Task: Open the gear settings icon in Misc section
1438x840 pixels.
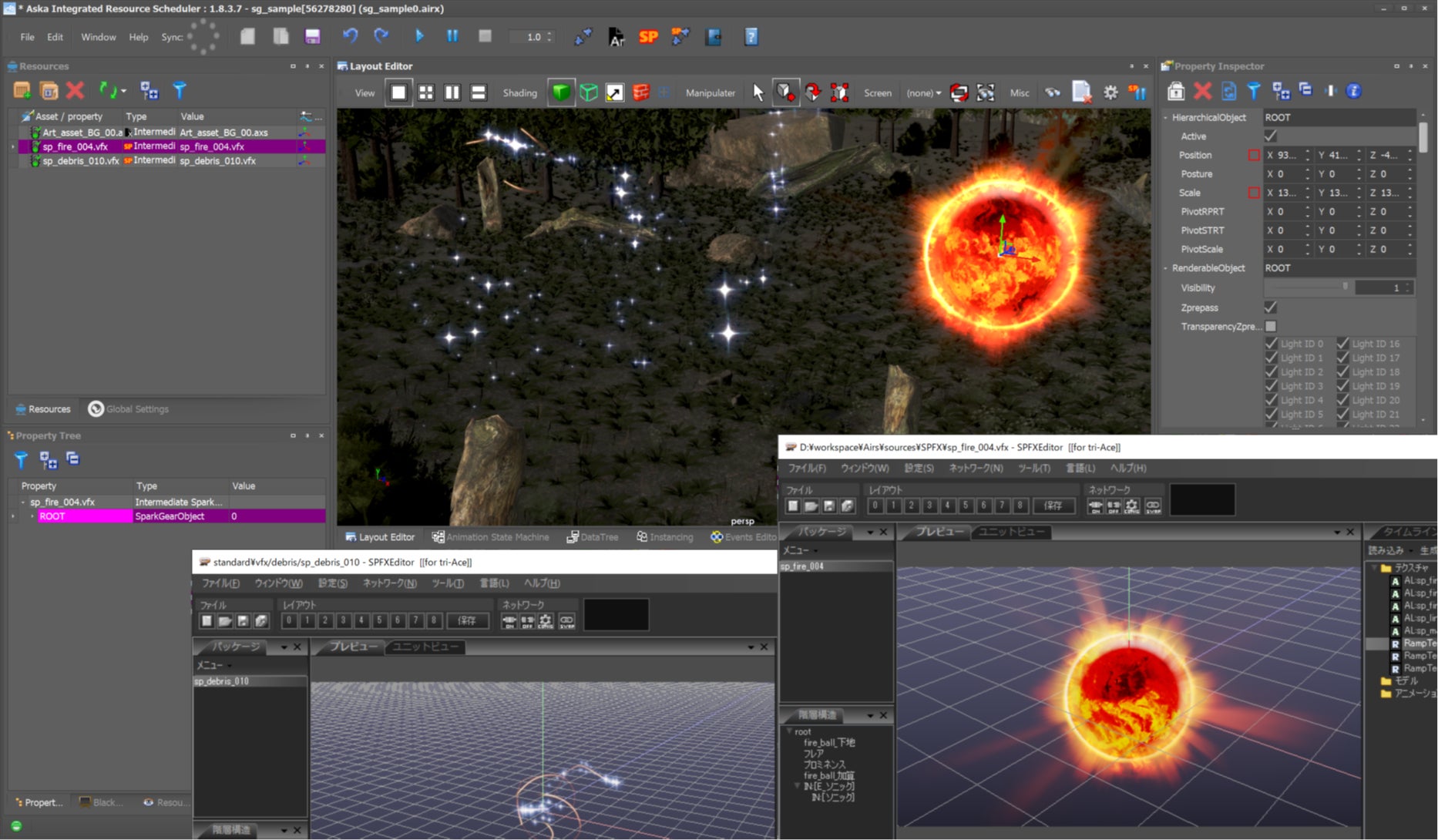Action: [x=1110, y=92]
